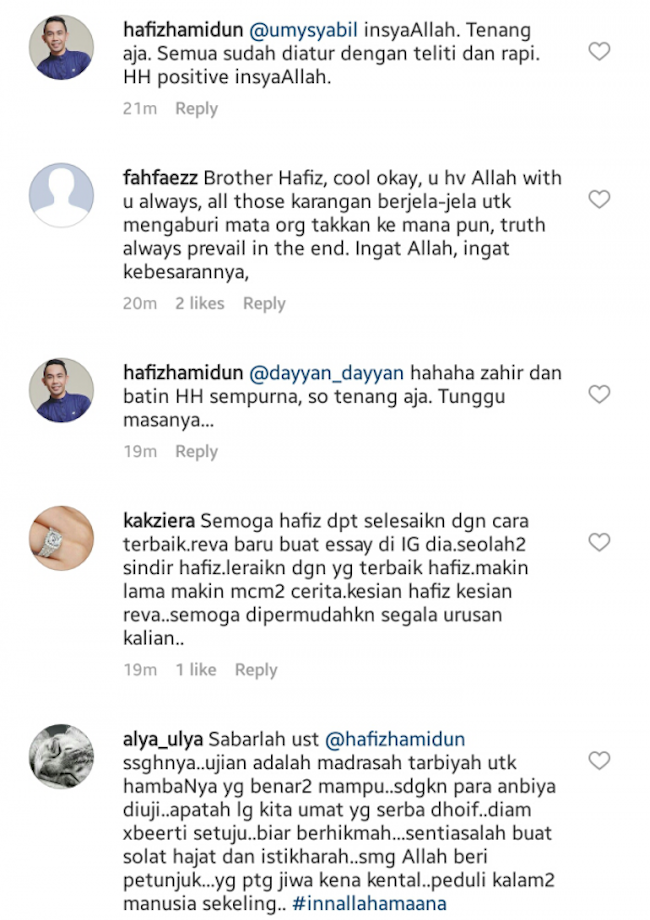Open the @dayyan_dayyan mention
Screen dimensions: 650x920
[326, 373]
